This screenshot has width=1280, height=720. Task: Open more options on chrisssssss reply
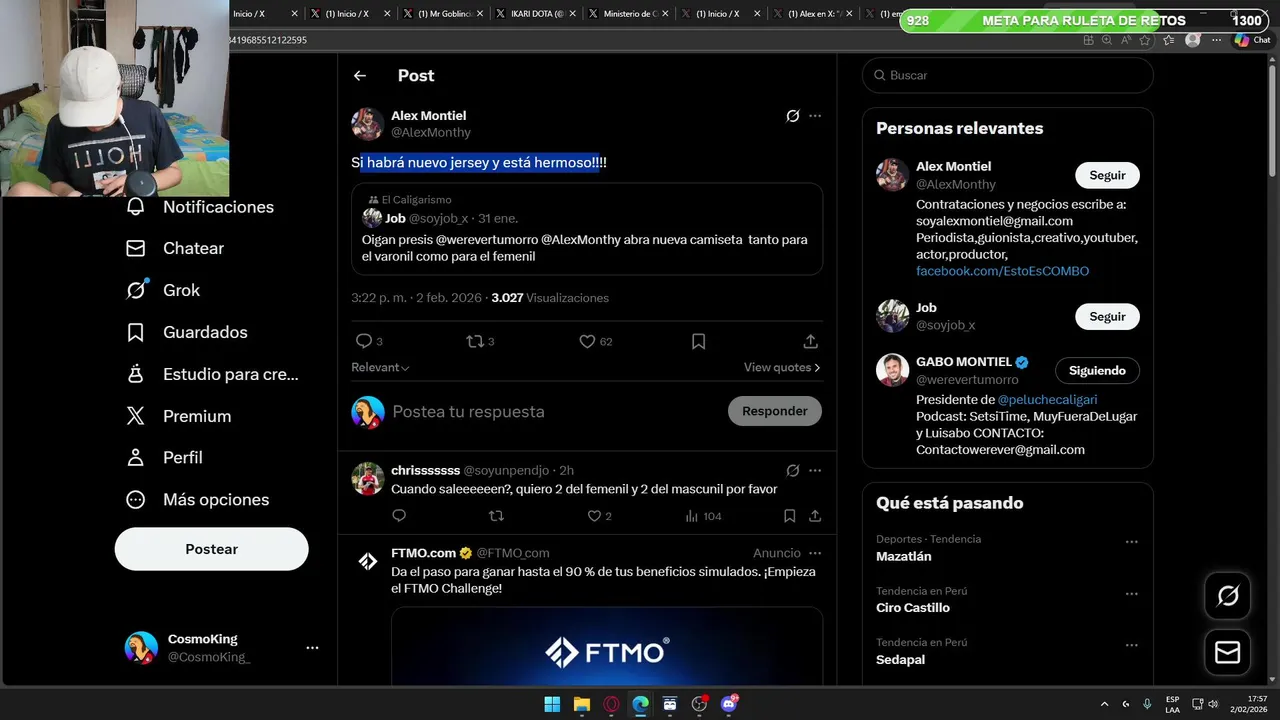(x=815, y=470)
